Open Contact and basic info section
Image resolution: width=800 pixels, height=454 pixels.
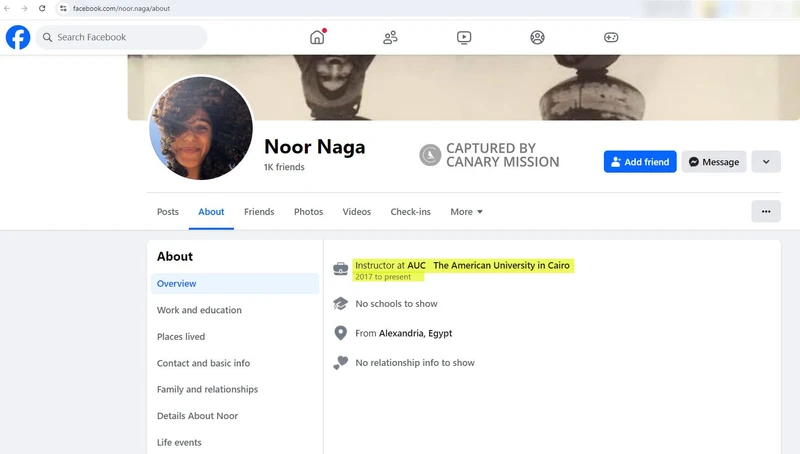[203, 363]
